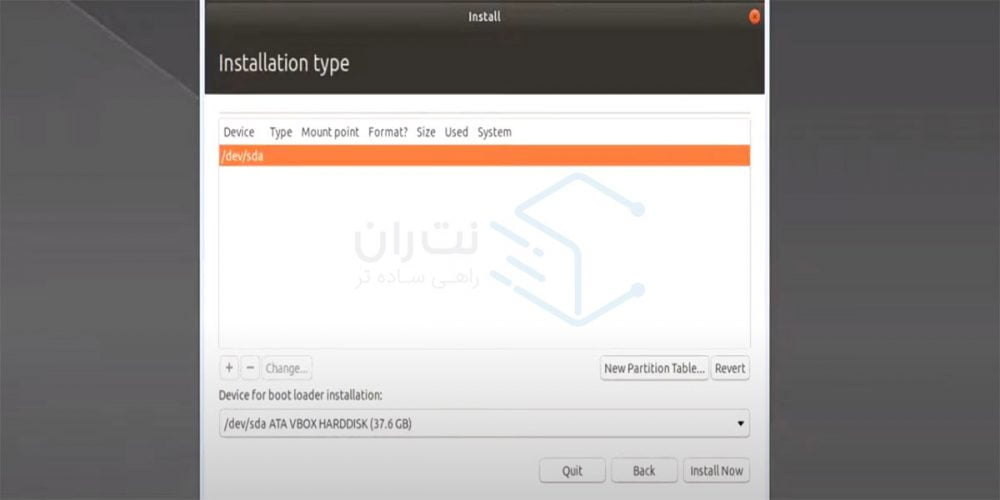
Task: Click the Used column header
Action: pos(456,132)
